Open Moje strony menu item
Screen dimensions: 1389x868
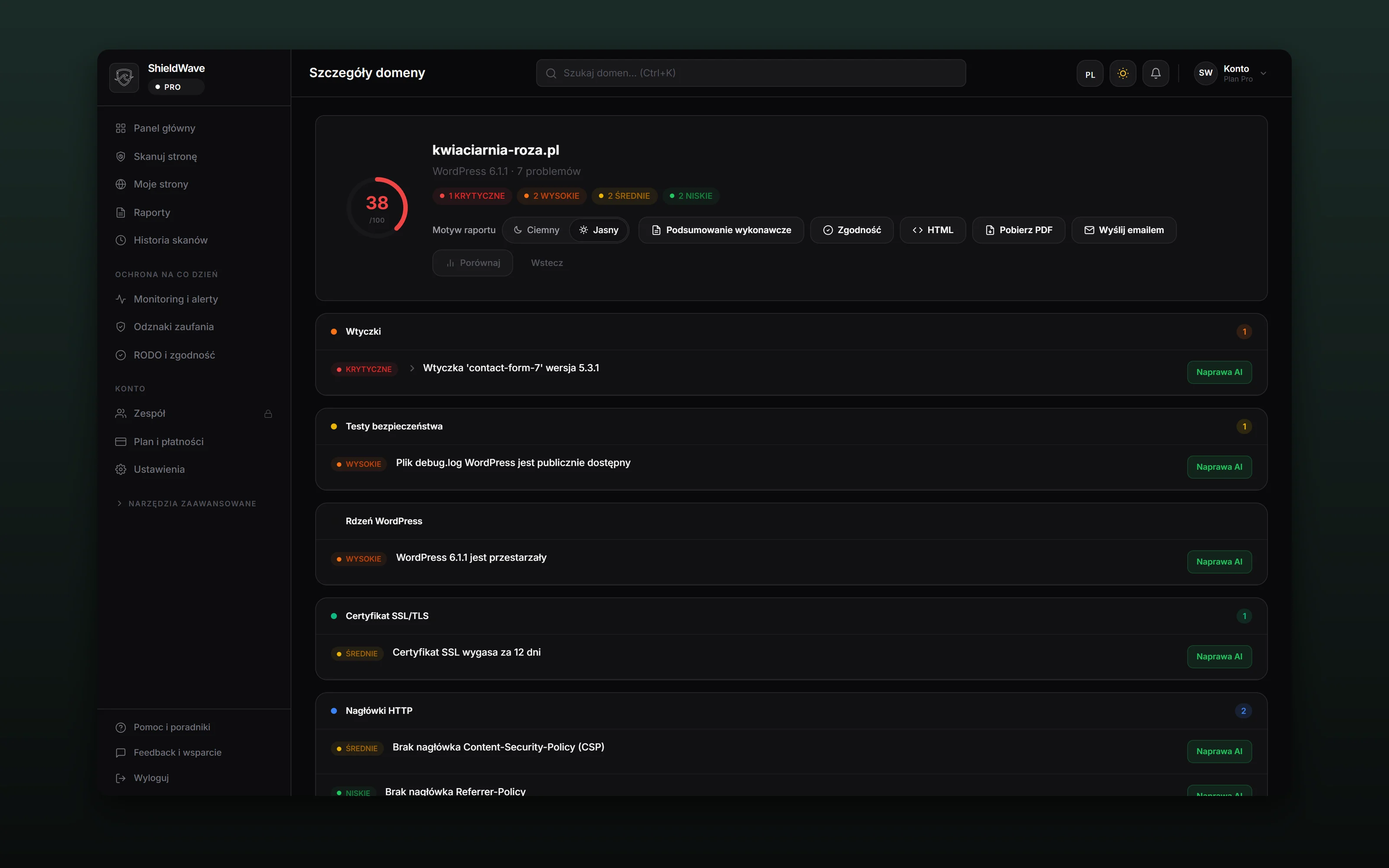click(x=194, y=184)
